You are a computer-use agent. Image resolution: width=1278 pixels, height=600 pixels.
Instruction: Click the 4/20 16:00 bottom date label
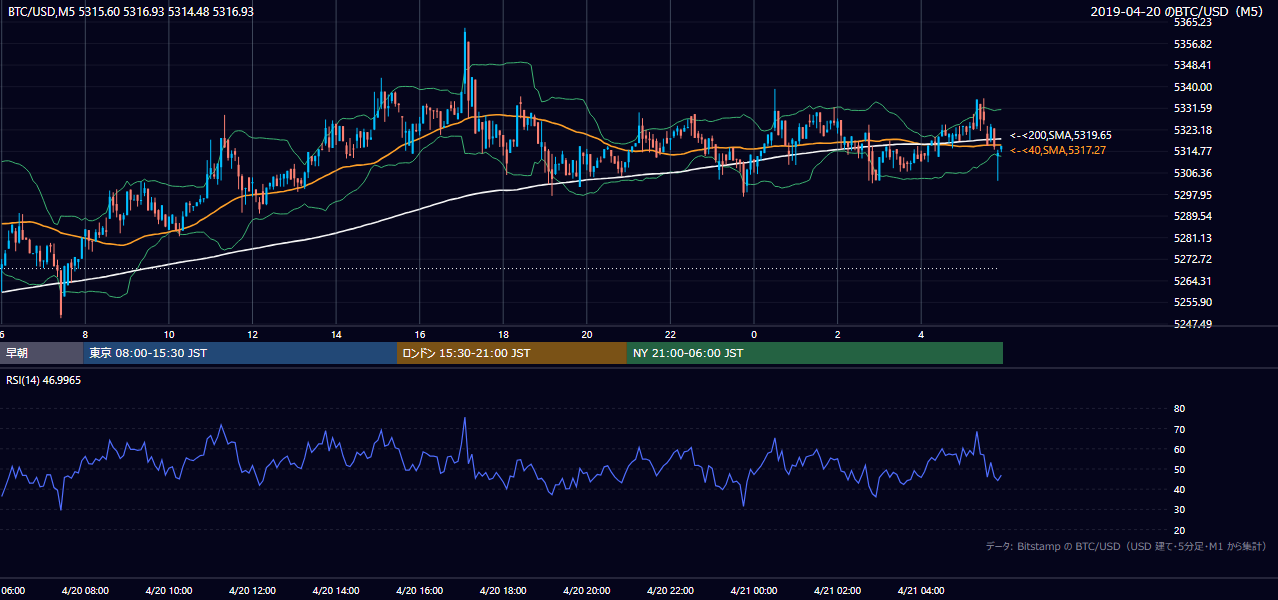pyautogui.click(x=420, y=591)
